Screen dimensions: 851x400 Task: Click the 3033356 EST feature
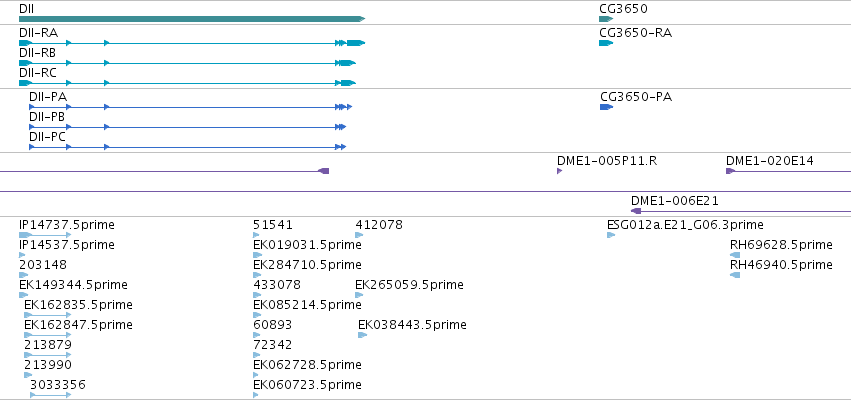pos(50,395)
